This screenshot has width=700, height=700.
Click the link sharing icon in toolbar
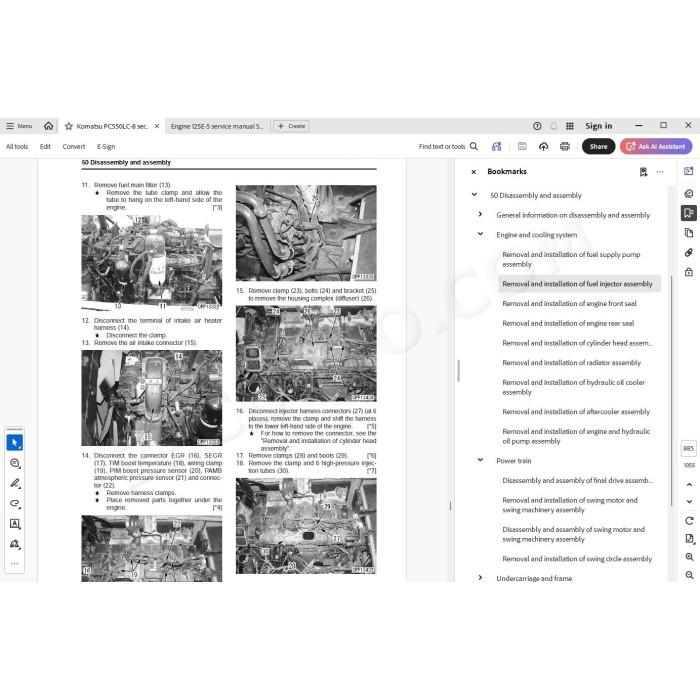(x=496, y=146)
